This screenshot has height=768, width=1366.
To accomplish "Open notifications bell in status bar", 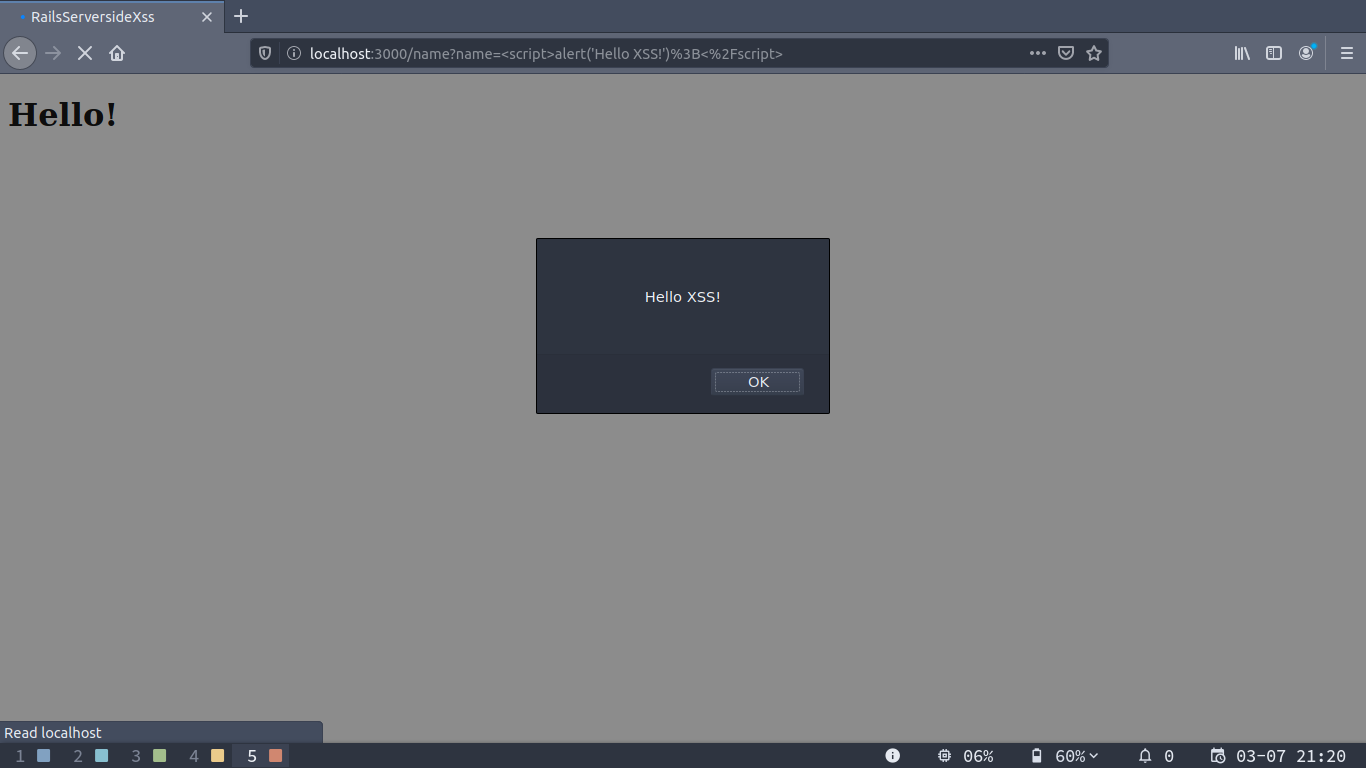I will (x=1145, y=756).
